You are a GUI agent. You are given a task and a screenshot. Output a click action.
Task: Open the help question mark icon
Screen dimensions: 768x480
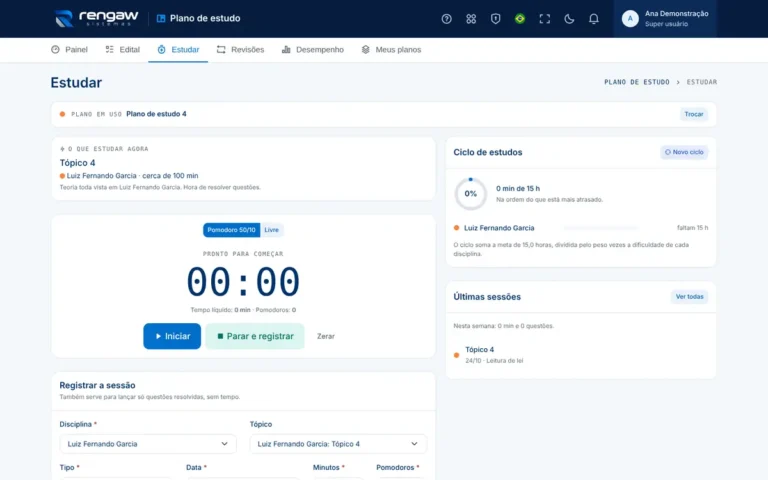[x=446, y=19]
